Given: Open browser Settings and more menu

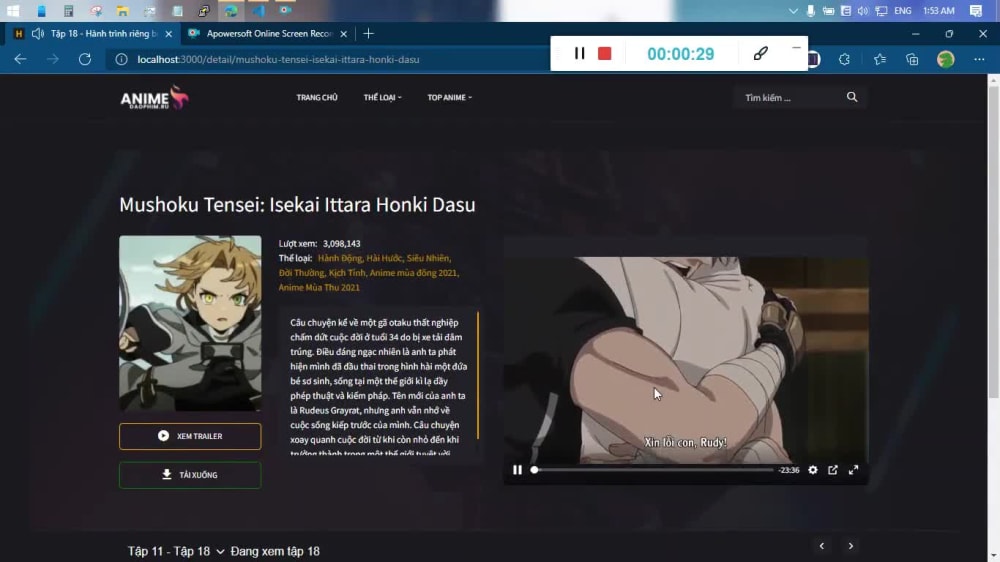Looking at the screenshot, I should (x=979, y=59).
